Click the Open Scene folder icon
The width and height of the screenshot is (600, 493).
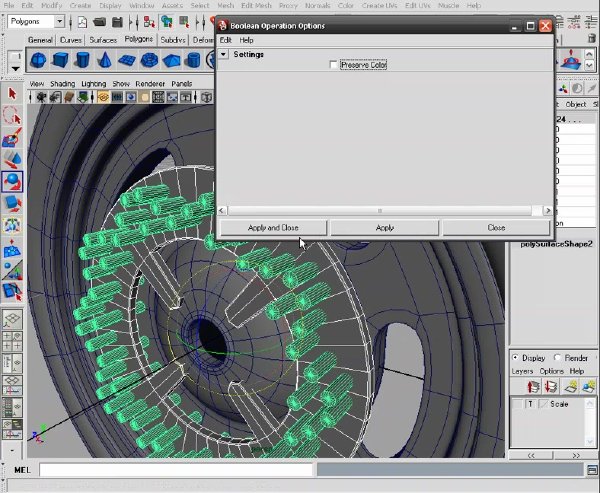click(x=99, y=22)
